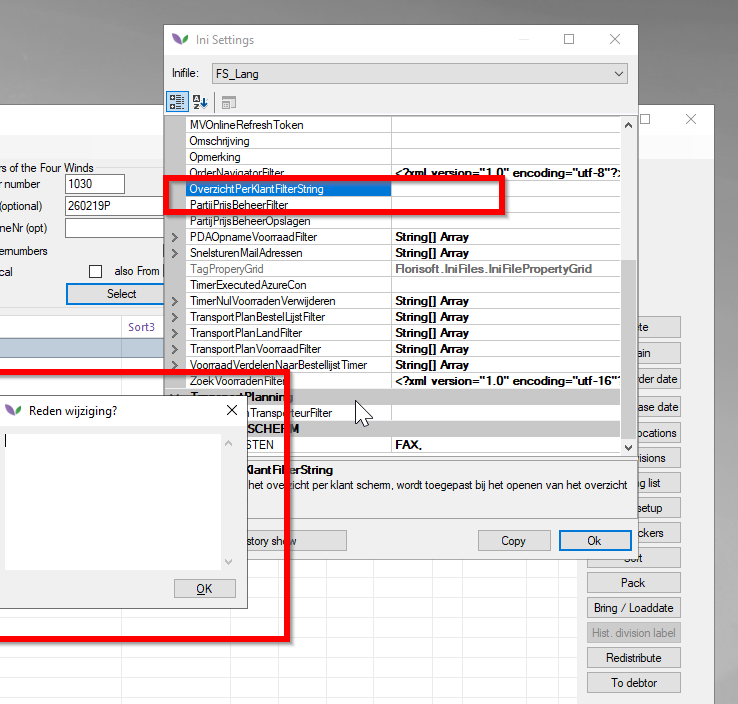
Task: Click the Reden wijziging dialog logo icon
Action: click(13, 410)
